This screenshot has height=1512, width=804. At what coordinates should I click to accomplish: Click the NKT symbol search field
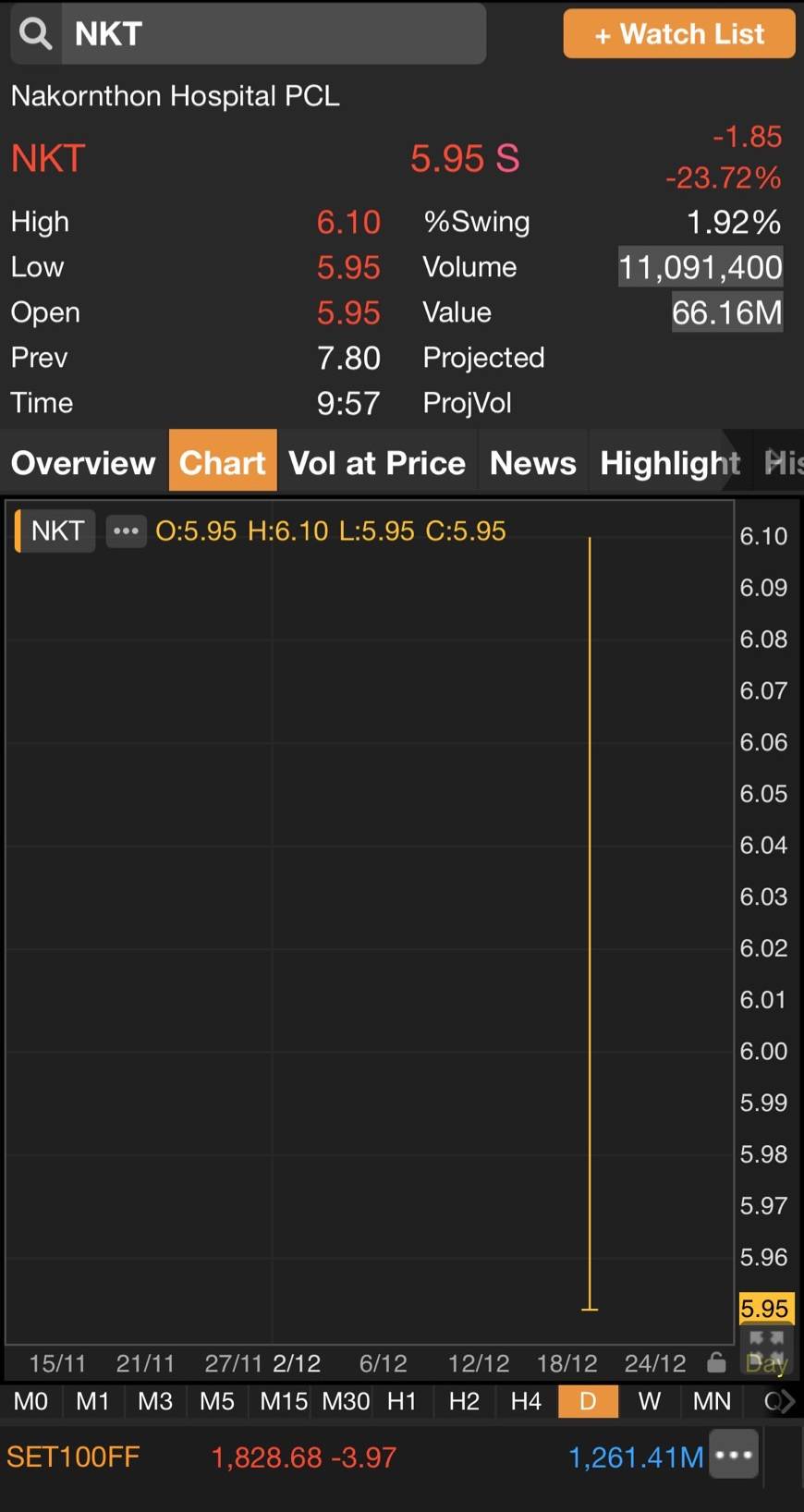coord(274,34)
